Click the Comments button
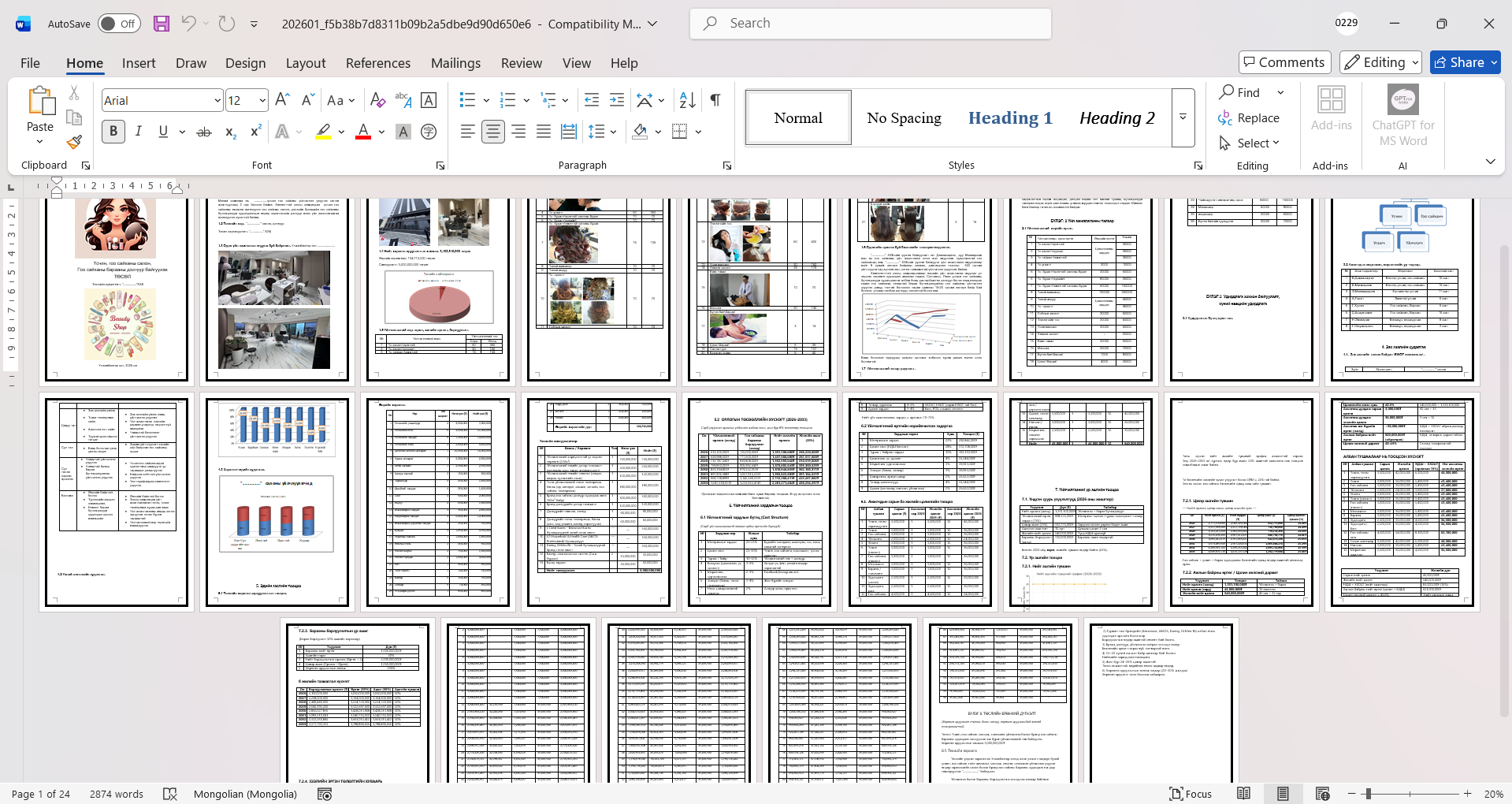The height and width of the screenshot is (804, 1512). [x=1284, y=62]
